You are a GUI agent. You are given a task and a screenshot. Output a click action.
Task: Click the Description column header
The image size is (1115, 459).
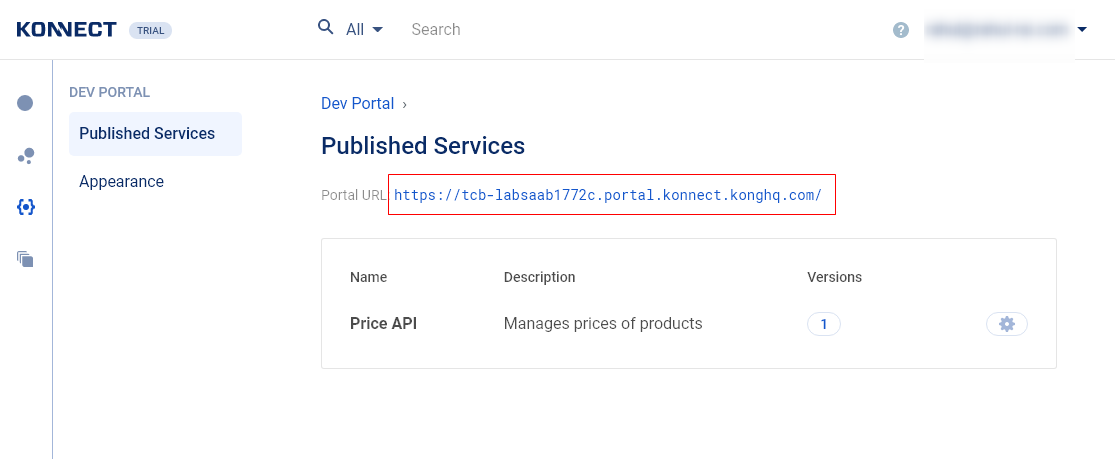click(539, 277)
